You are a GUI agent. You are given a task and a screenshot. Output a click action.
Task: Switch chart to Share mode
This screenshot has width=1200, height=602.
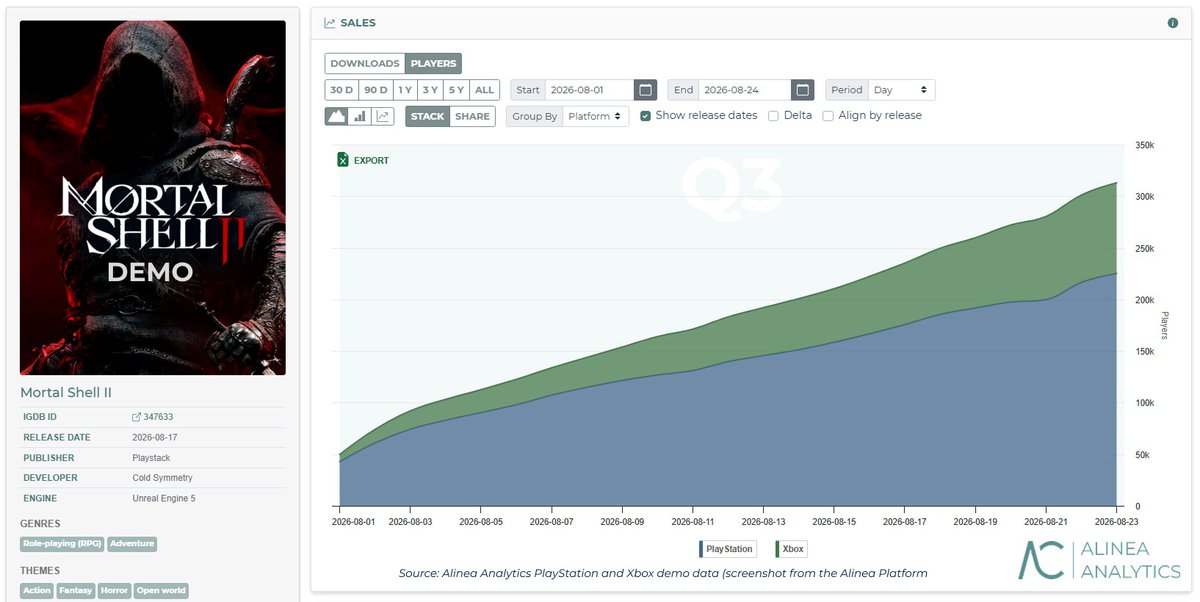point(472,116)
